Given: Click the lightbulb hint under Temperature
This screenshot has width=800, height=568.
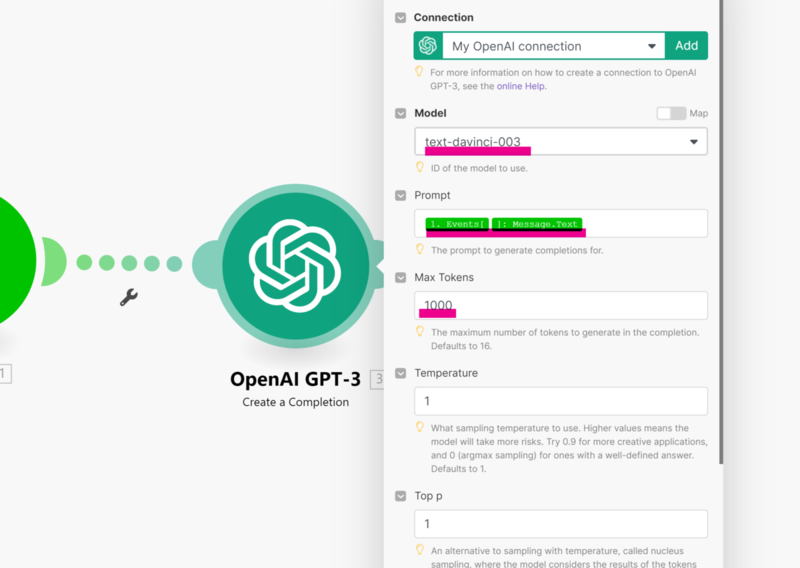Looking at the screenshot, I should tap(419, 427).
